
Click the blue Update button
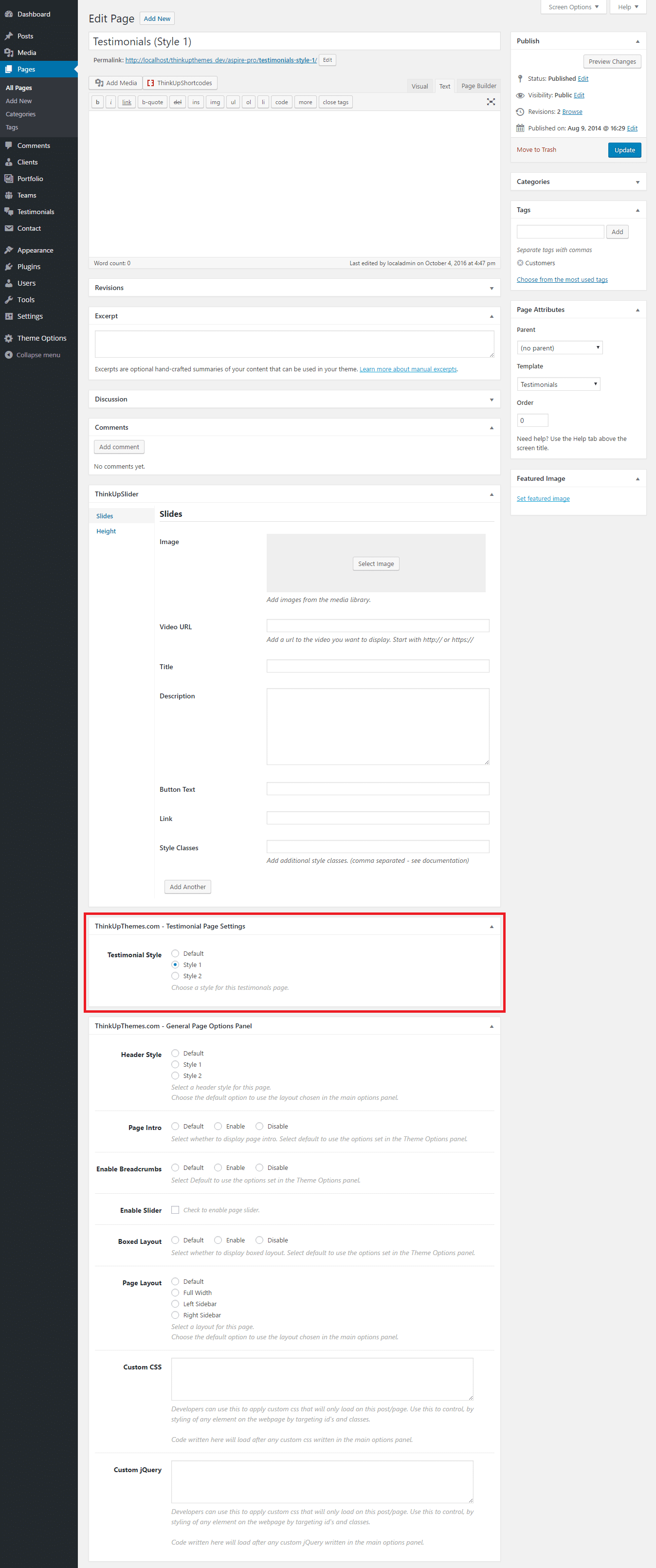point(624,150)
